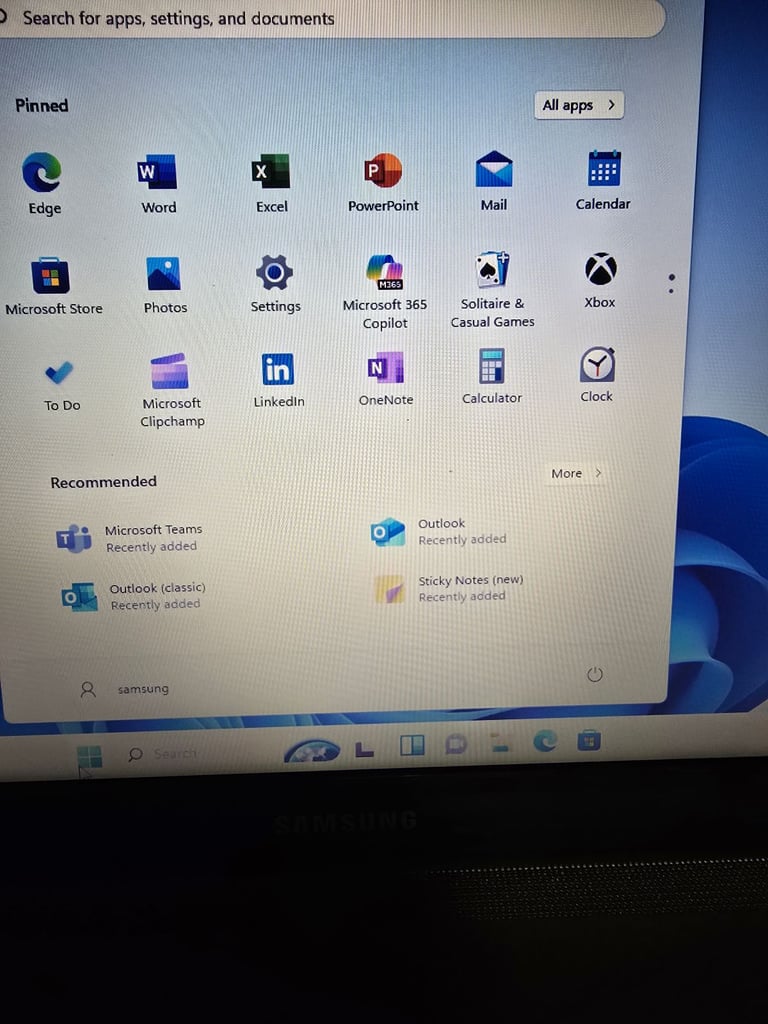The image size is (768, 1024).
Task: Launch Solitaire & Casual Games
Action: (x=492, y=290)
